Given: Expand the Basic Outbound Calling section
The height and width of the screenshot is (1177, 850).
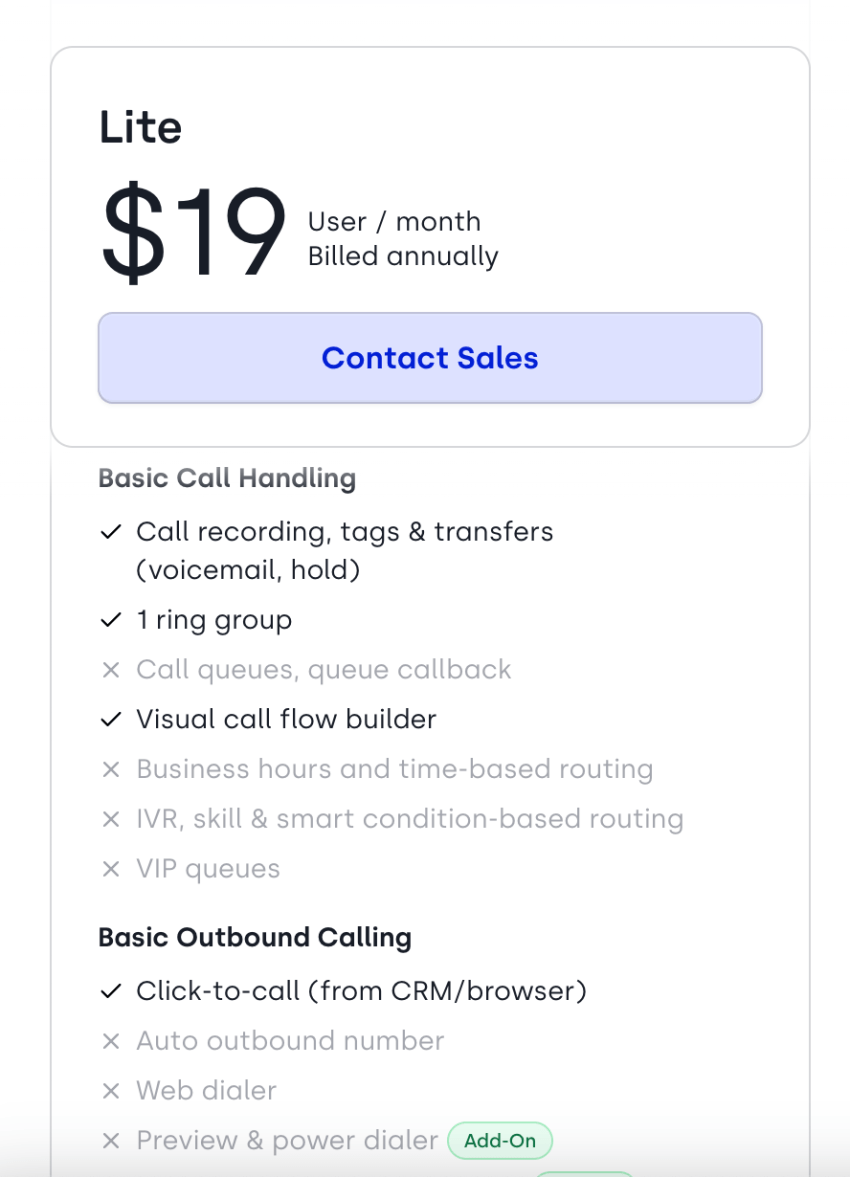Looking at the screenshot, I should click(254, 937).
